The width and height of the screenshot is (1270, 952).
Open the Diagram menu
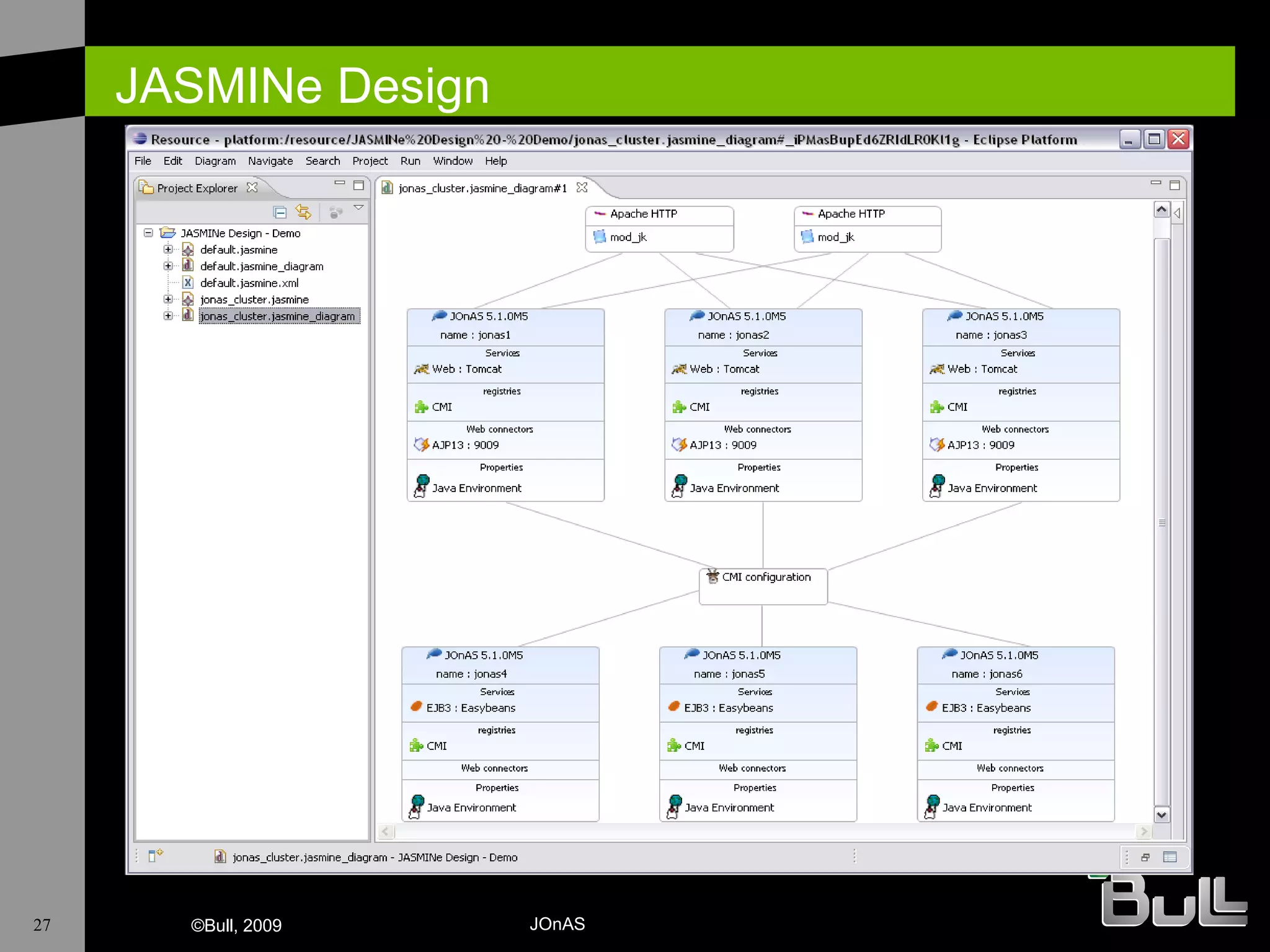[x=215, y=161]
